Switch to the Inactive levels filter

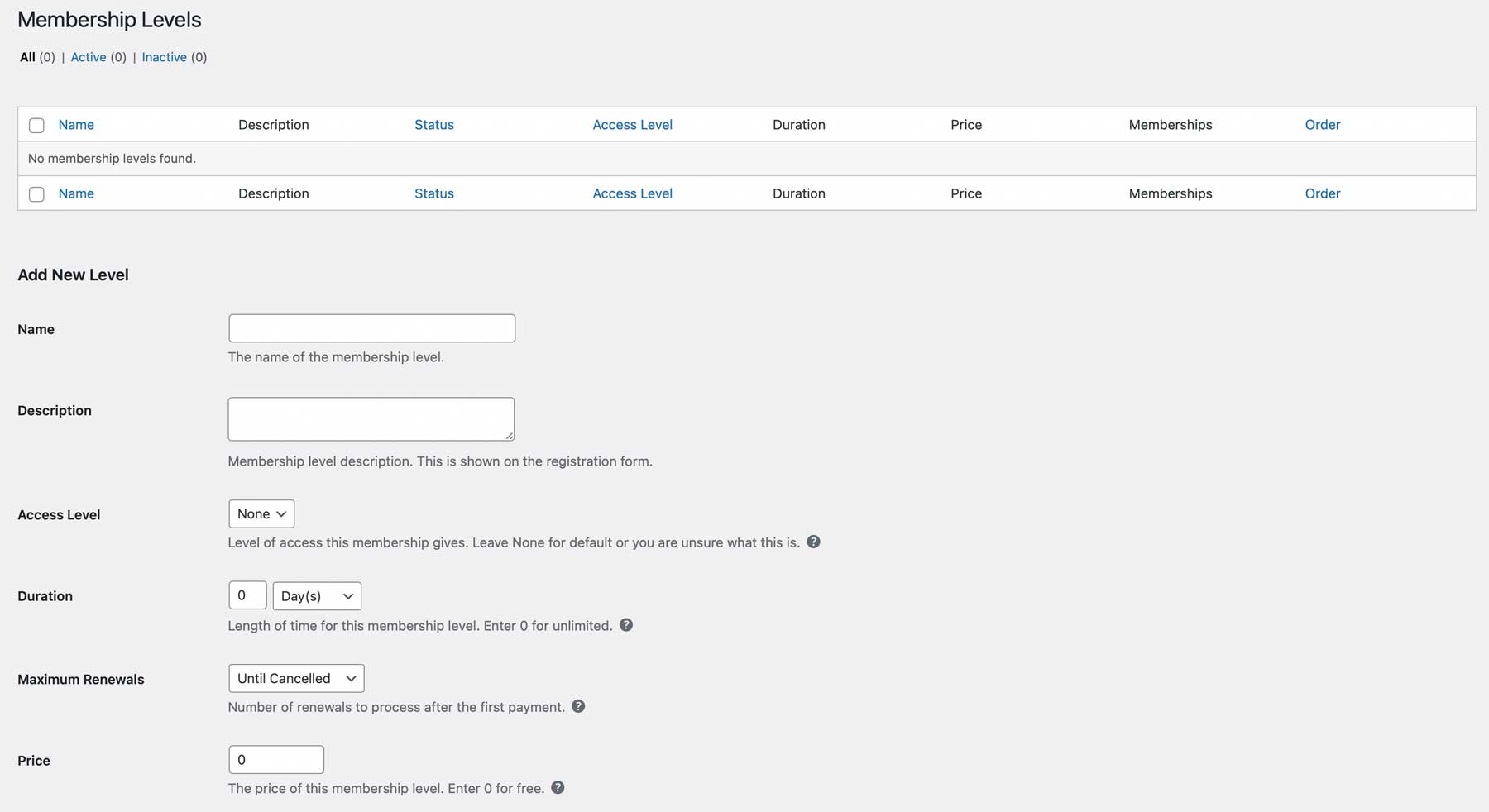164,57
